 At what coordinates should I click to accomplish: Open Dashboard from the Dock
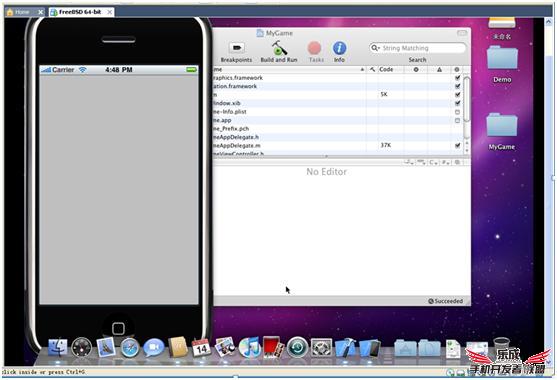(81, 347)
